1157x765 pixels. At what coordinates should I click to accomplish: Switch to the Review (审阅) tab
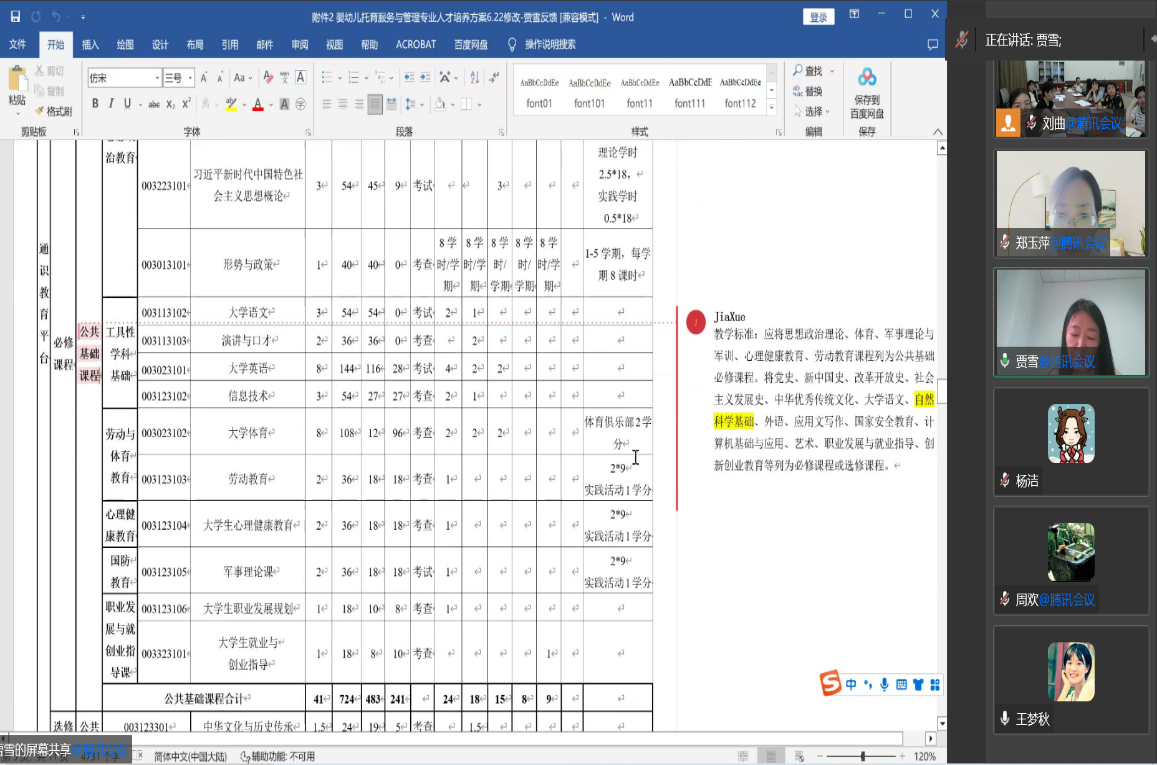pos(299,45)
